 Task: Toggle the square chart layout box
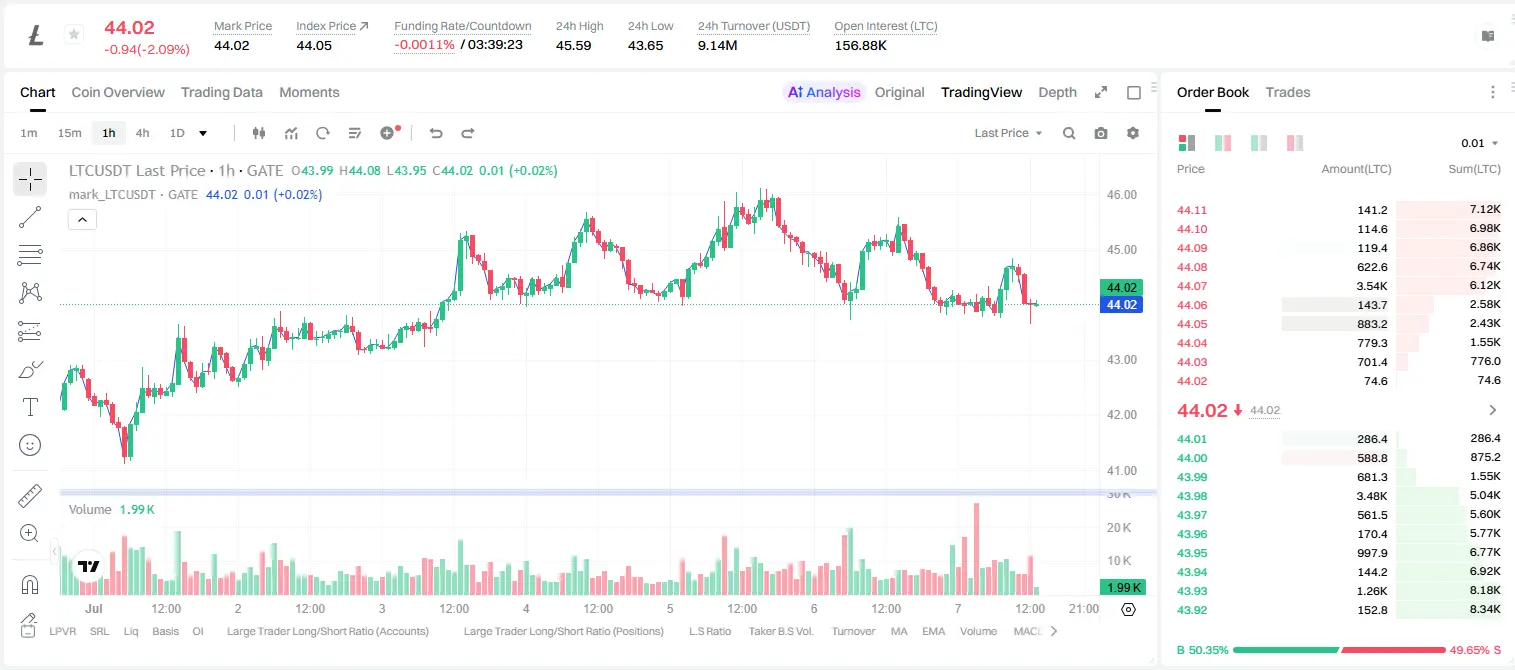[1134, 92]
